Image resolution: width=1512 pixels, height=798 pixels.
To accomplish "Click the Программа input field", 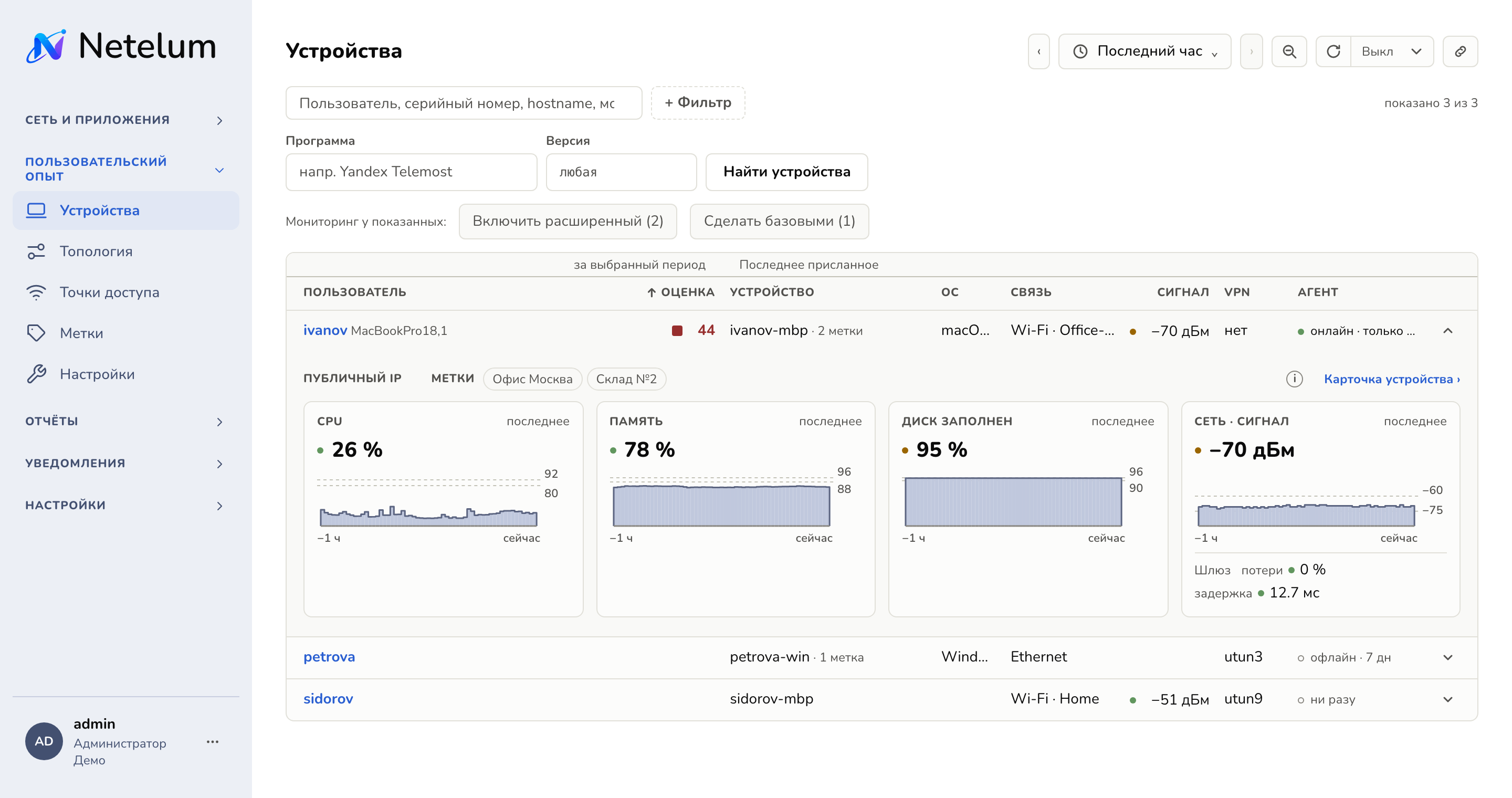I will point(411,172).
